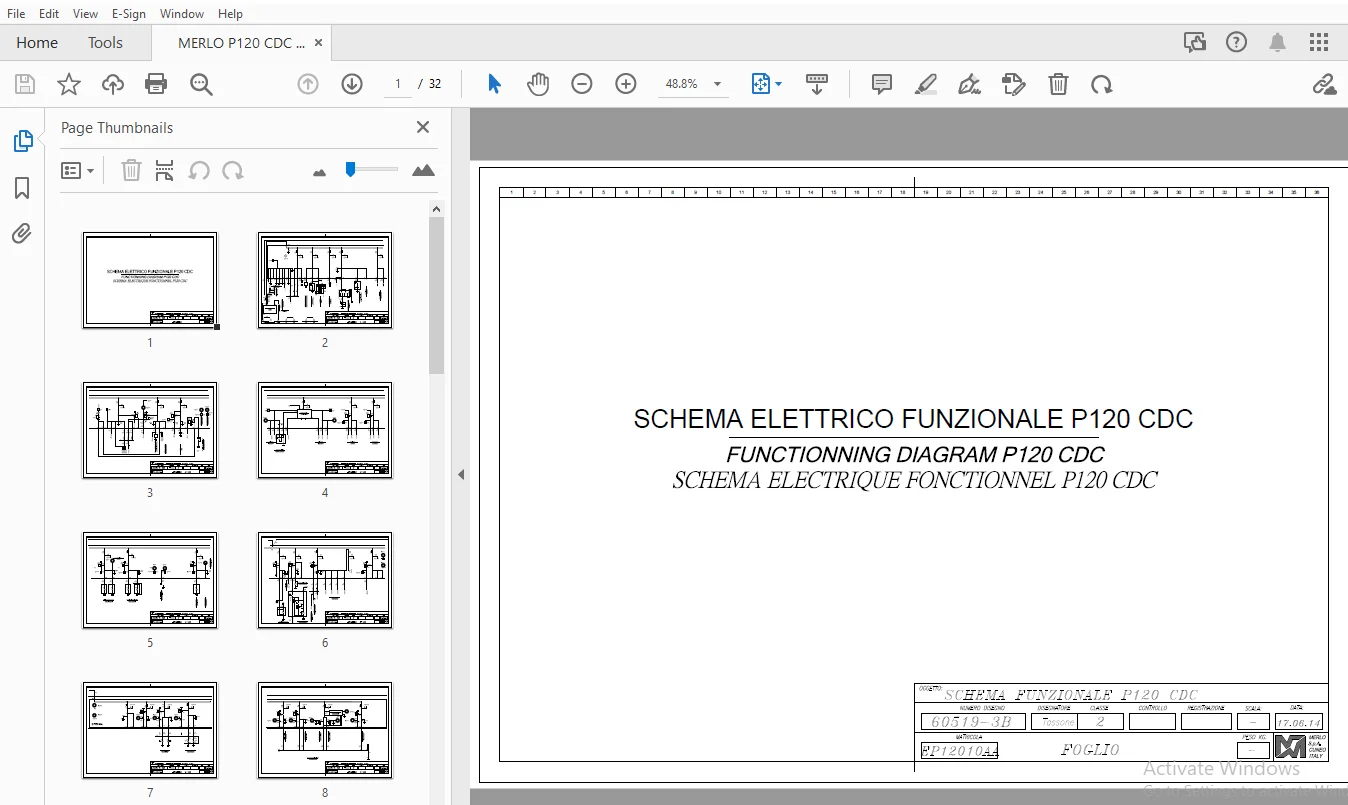1348x805 pixels.
Task: Open the Edit menu
Action: 49,13
